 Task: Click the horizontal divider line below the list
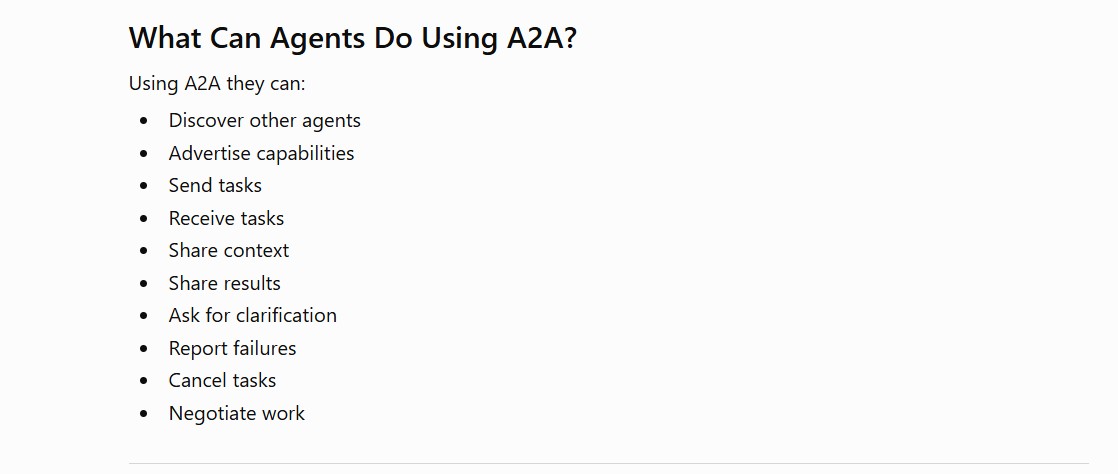pyautogui.click(x=609, y=464)
